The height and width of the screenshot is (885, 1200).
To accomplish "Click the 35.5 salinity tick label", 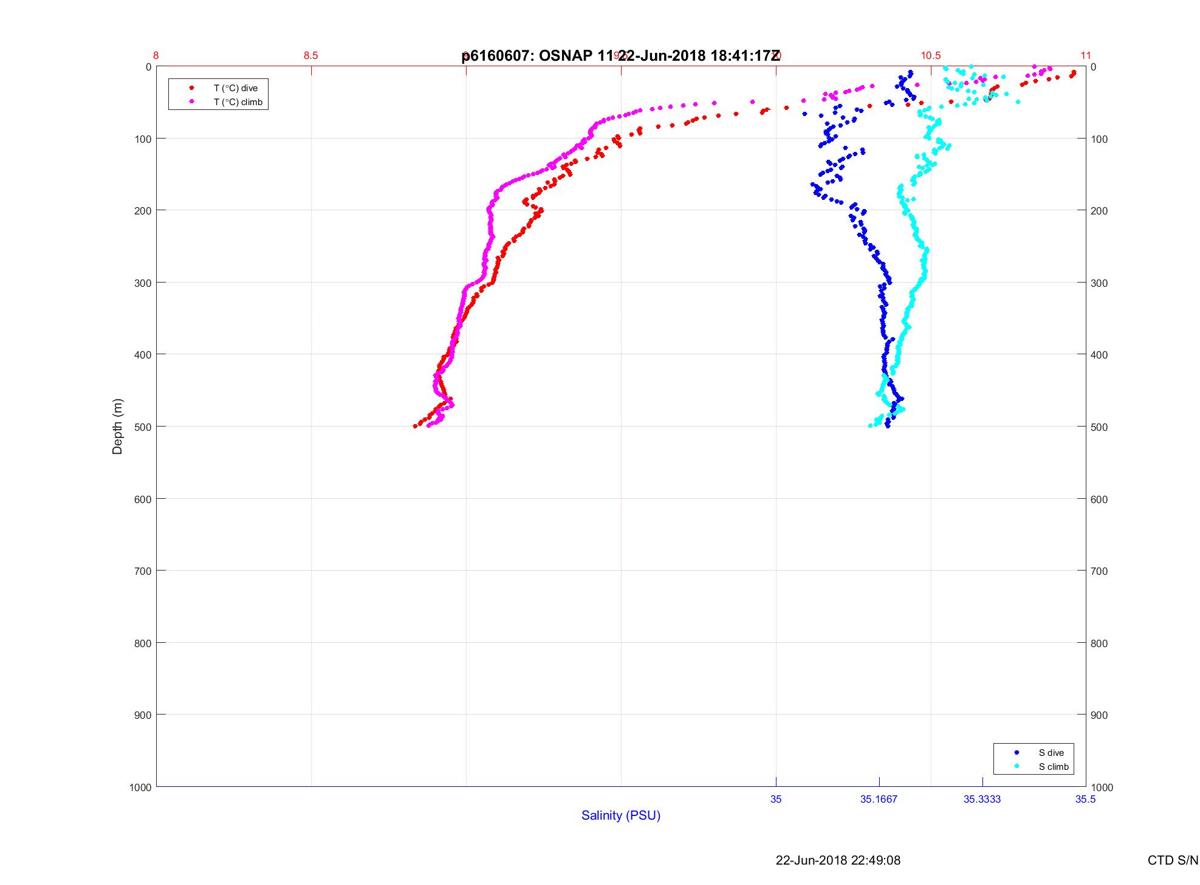I will coord(1084,799).
